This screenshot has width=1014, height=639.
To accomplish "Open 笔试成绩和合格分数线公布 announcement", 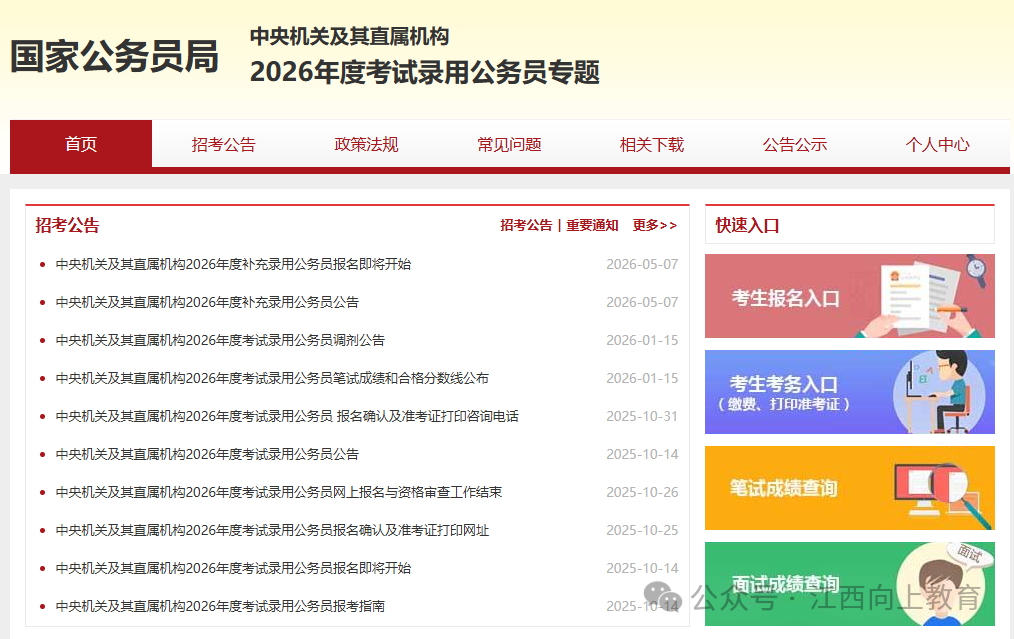I will click(272, 378).
